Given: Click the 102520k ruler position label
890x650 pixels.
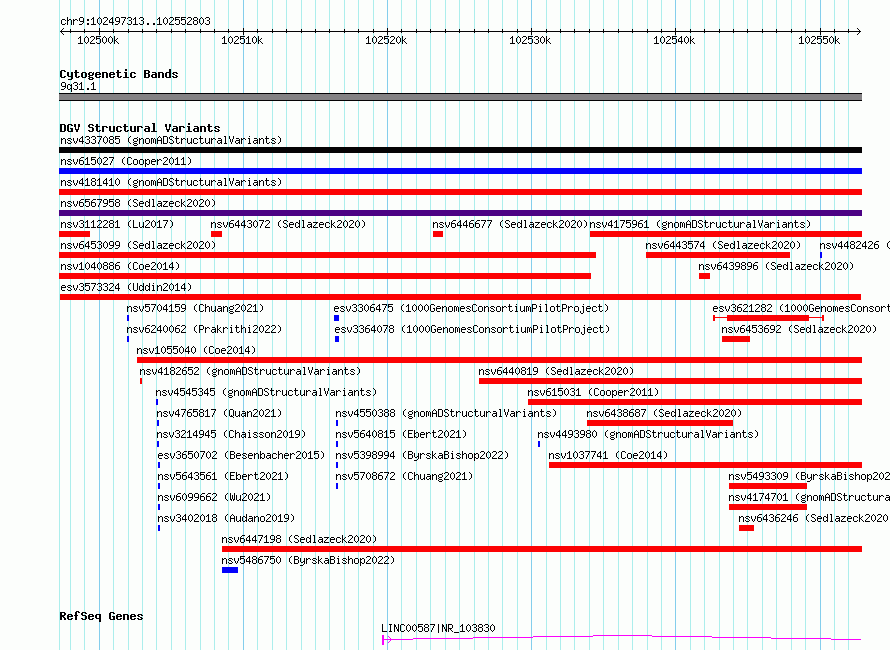Looking at the screenshot, I should (x=386, y=40).
